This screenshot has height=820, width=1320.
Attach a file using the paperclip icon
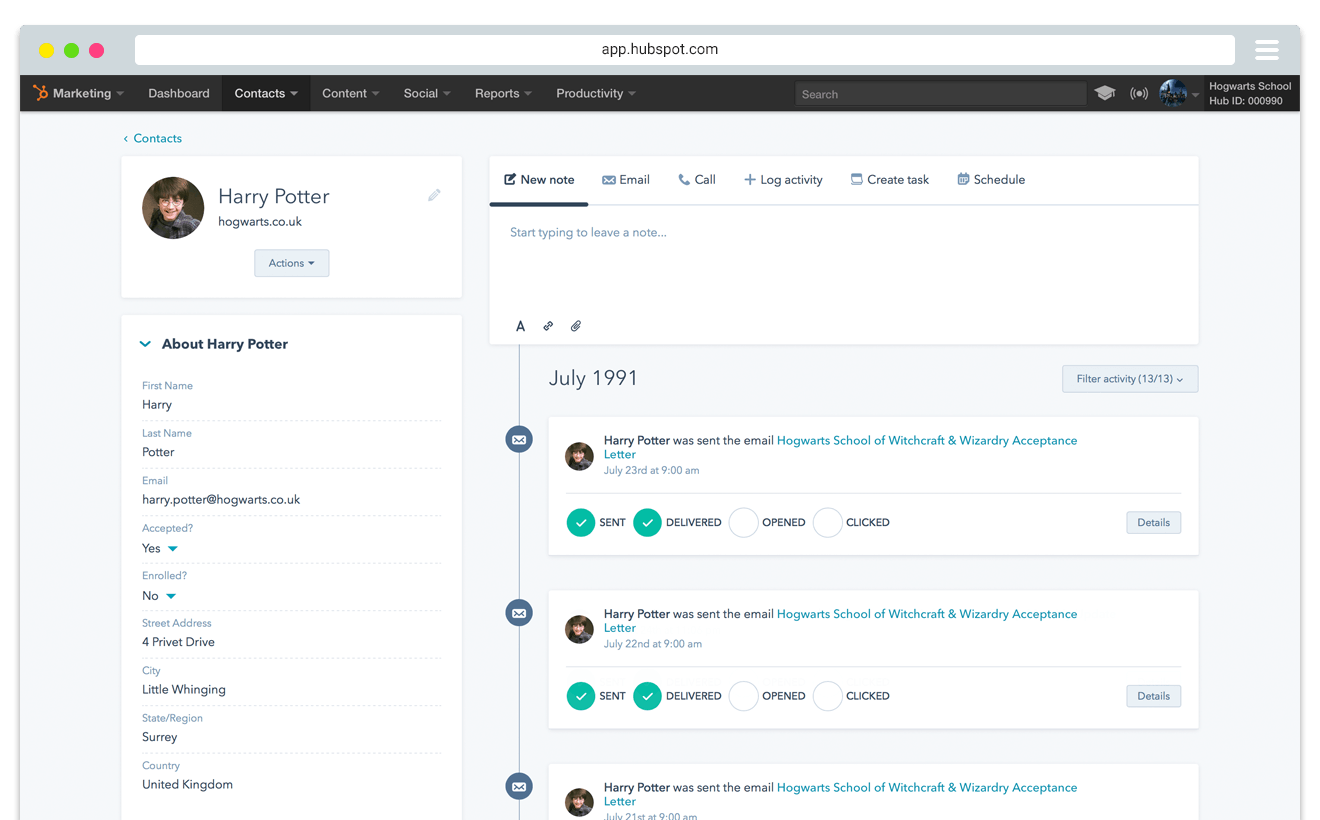pos(576,326)
